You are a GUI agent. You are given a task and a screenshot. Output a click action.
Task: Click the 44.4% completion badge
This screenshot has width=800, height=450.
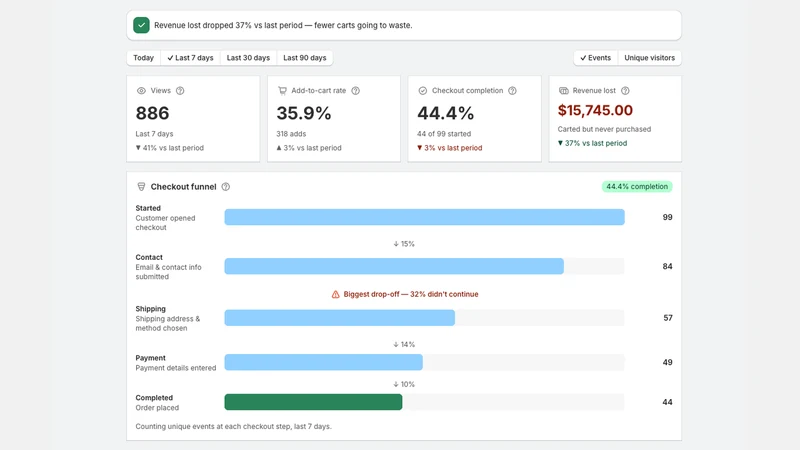[x=637, y=187]
